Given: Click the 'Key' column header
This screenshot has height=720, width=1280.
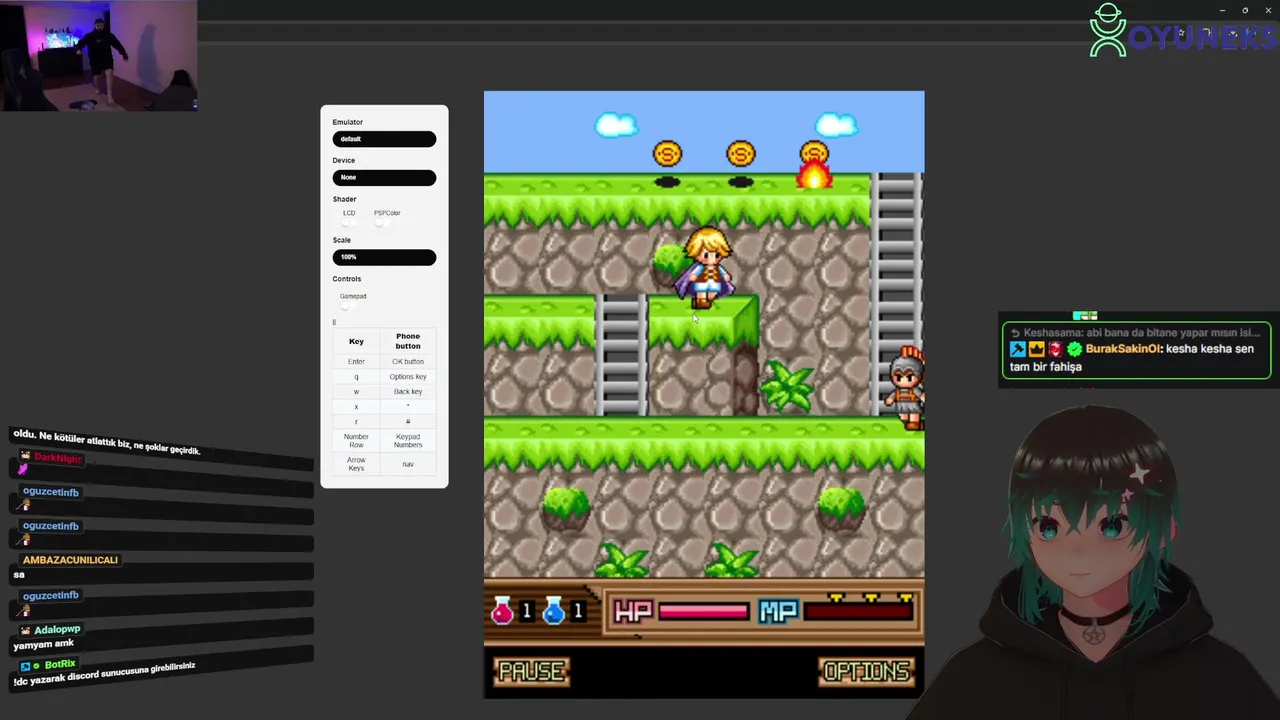Looking at the screenshot, I should (356, 341).
